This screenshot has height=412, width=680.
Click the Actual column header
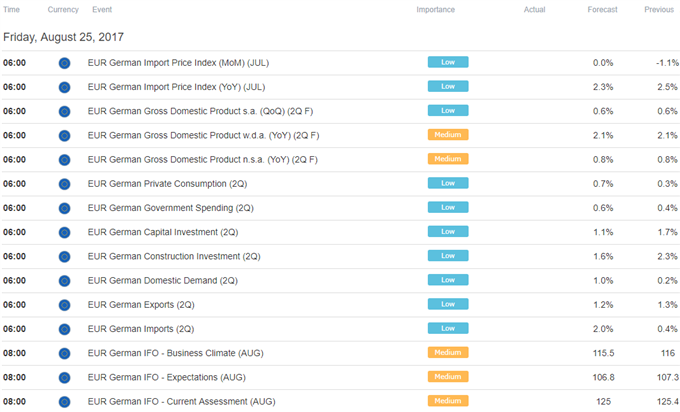[x=534, y=10]
